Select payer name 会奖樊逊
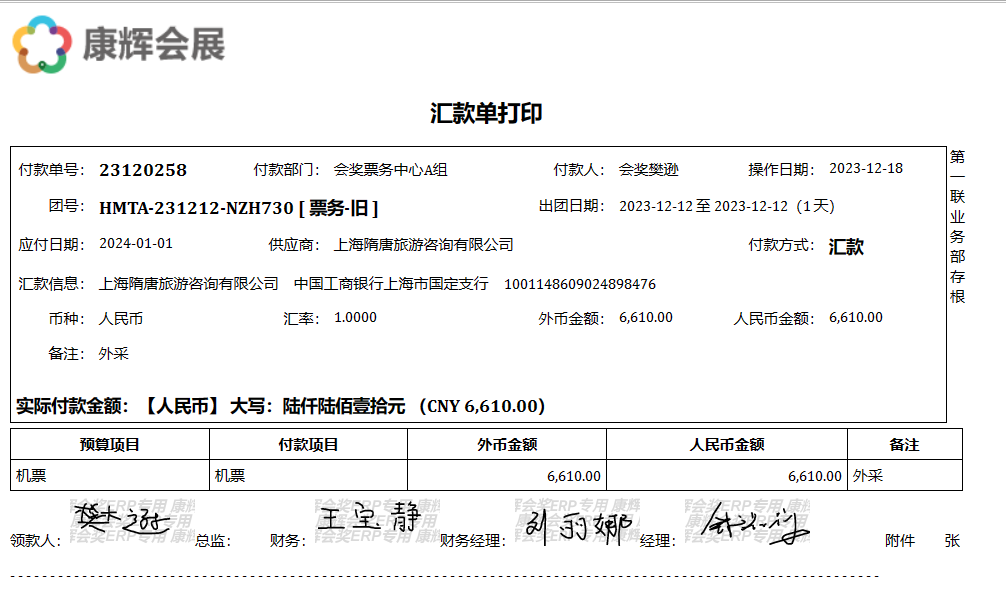Viewport: 1006px width, 592px height. point(648,170)
